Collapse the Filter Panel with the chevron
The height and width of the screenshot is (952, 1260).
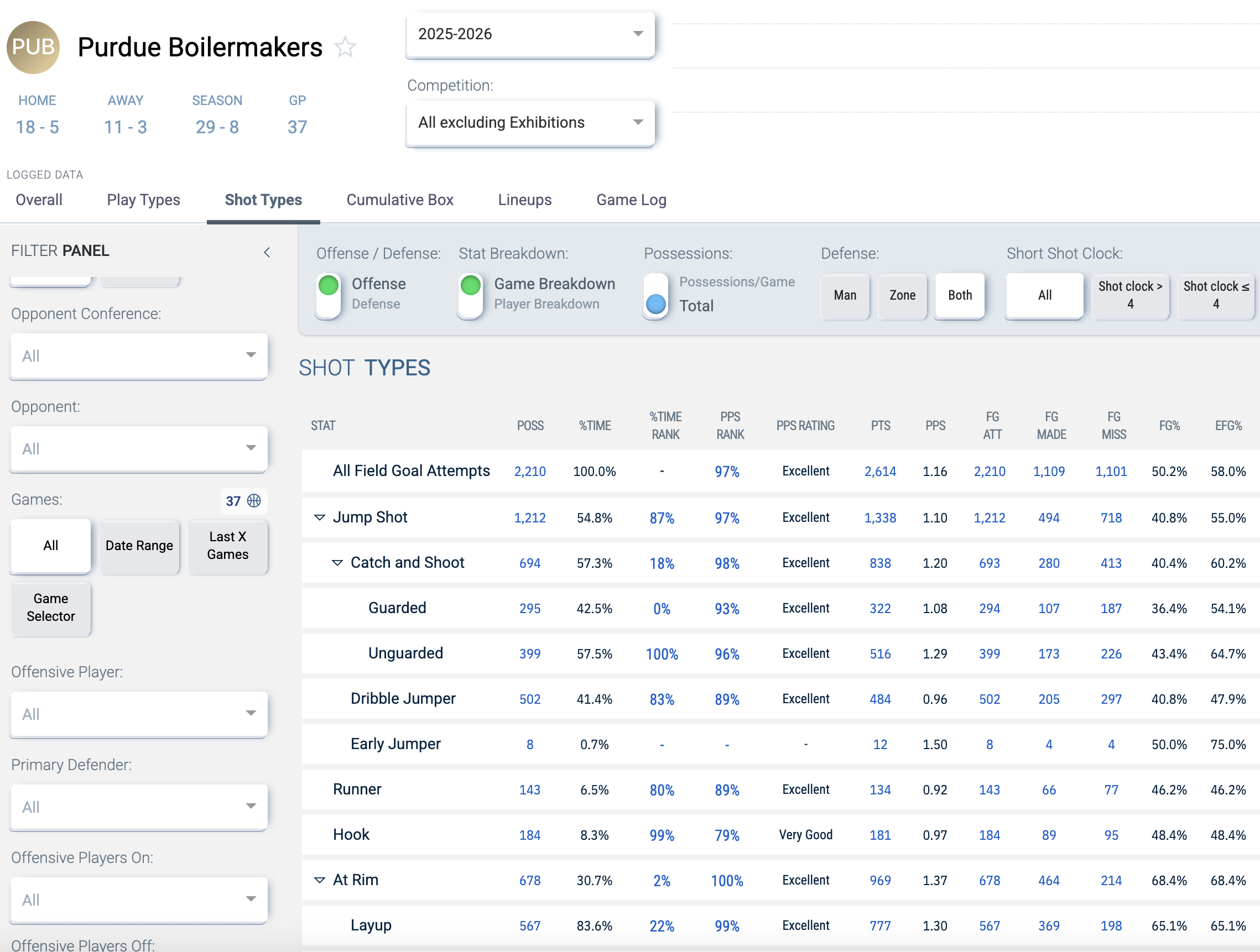point(267,252)
